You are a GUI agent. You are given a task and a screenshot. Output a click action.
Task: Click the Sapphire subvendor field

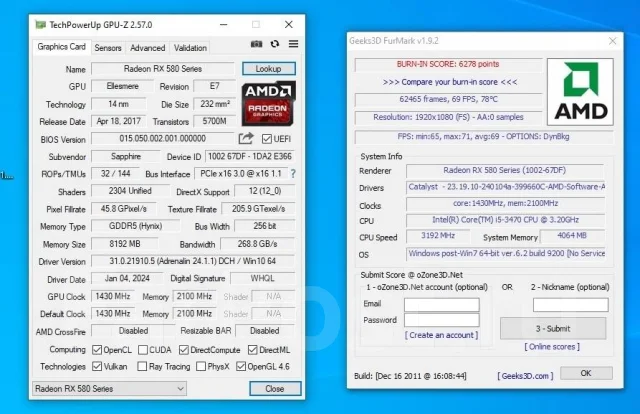pyautogui.click(x=126, y=156)
